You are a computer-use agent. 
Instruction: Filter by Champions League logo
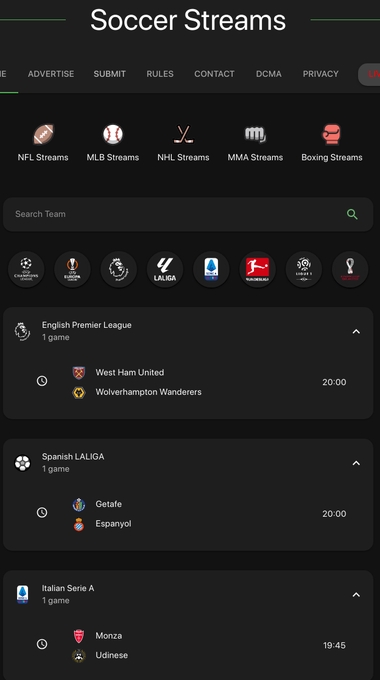pyautogui.click(x=26, y=269)
